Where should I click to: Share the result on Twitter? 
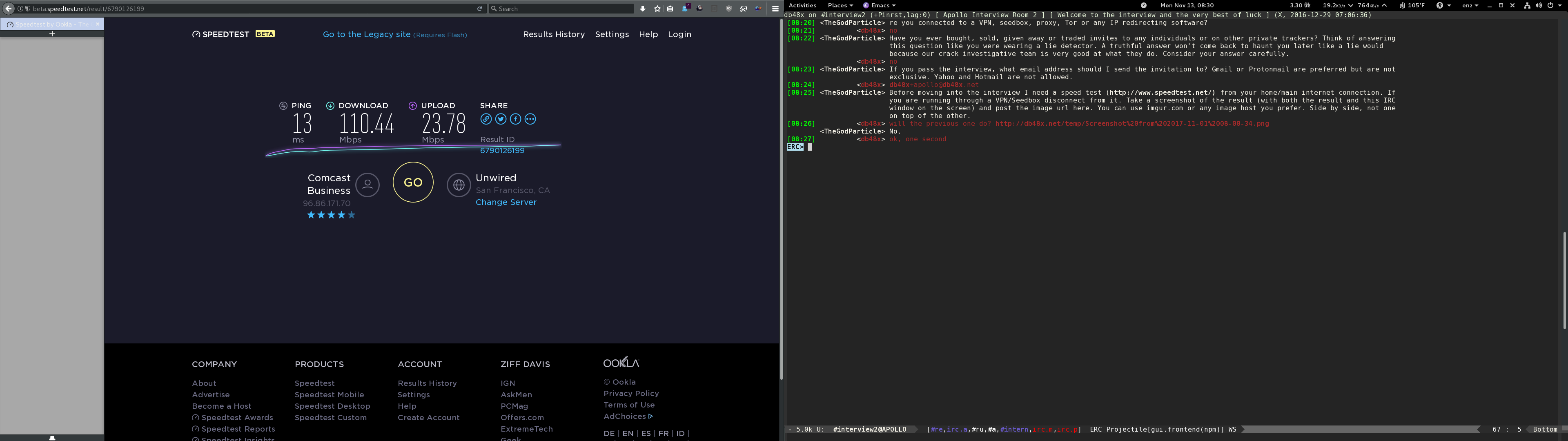tap(500, 119)
